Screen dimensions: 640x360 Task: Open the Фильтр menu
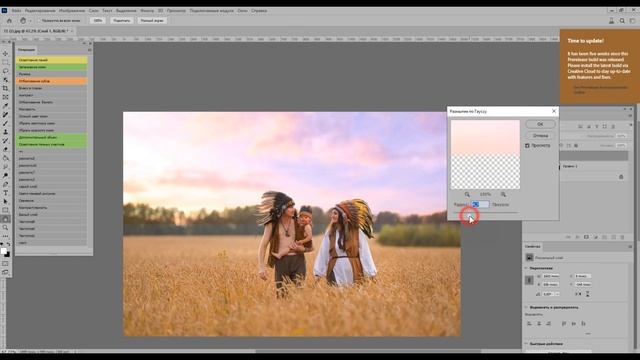147,11
